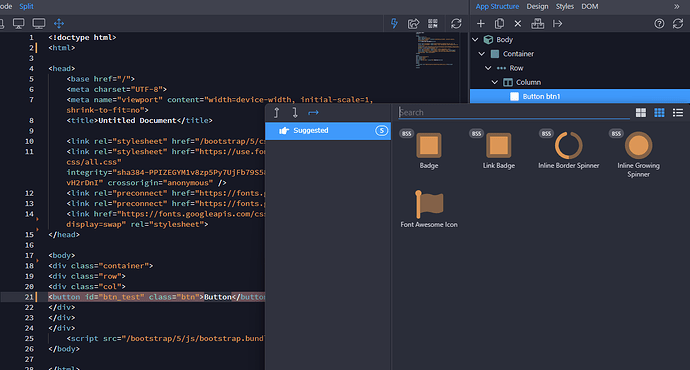The width and height of the screenshot is (690, 370).
Task: Click the Untitled Document title text
Action: point(137,121)
